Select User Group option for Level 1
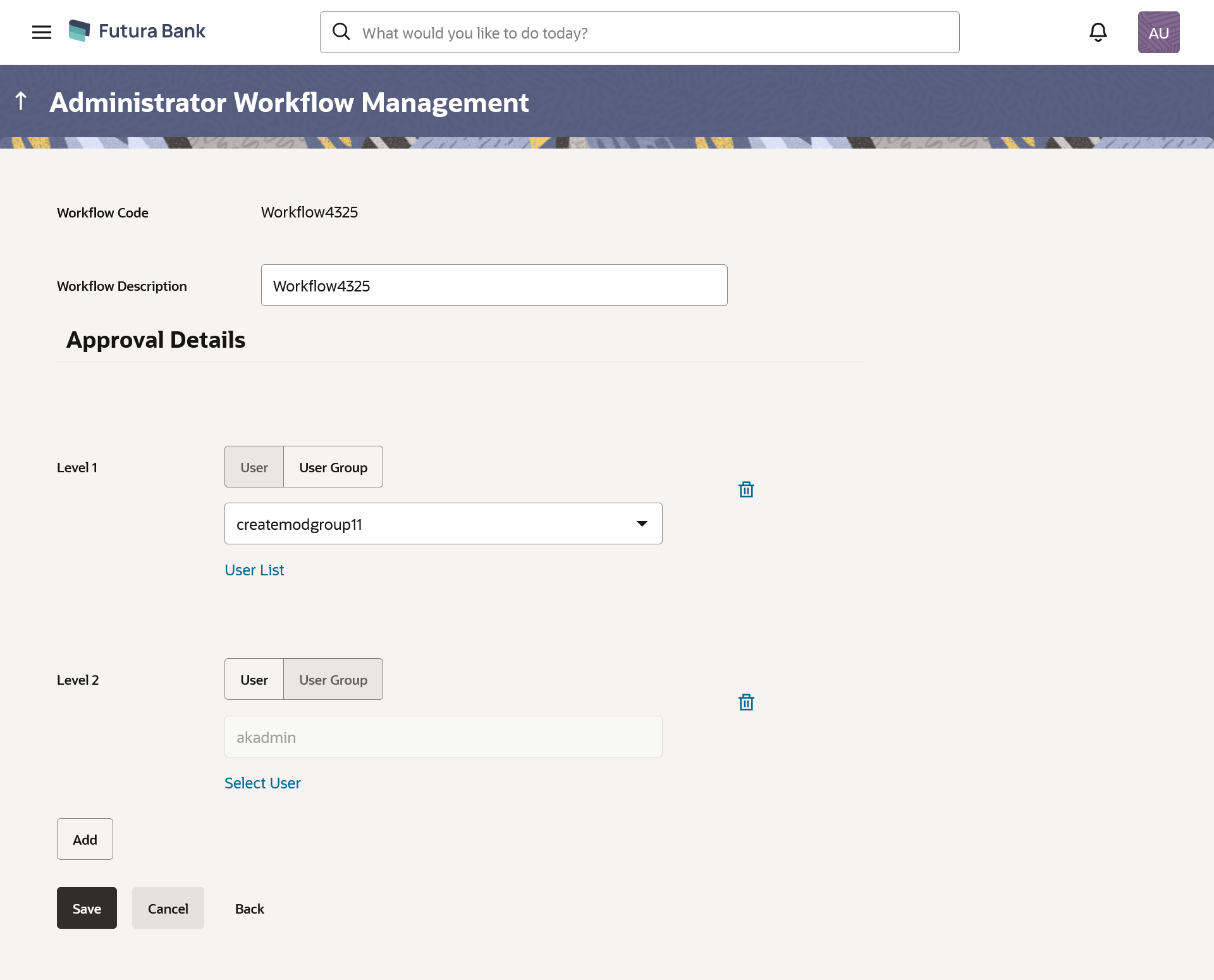 pyautogui.click(x=333, y=467)
